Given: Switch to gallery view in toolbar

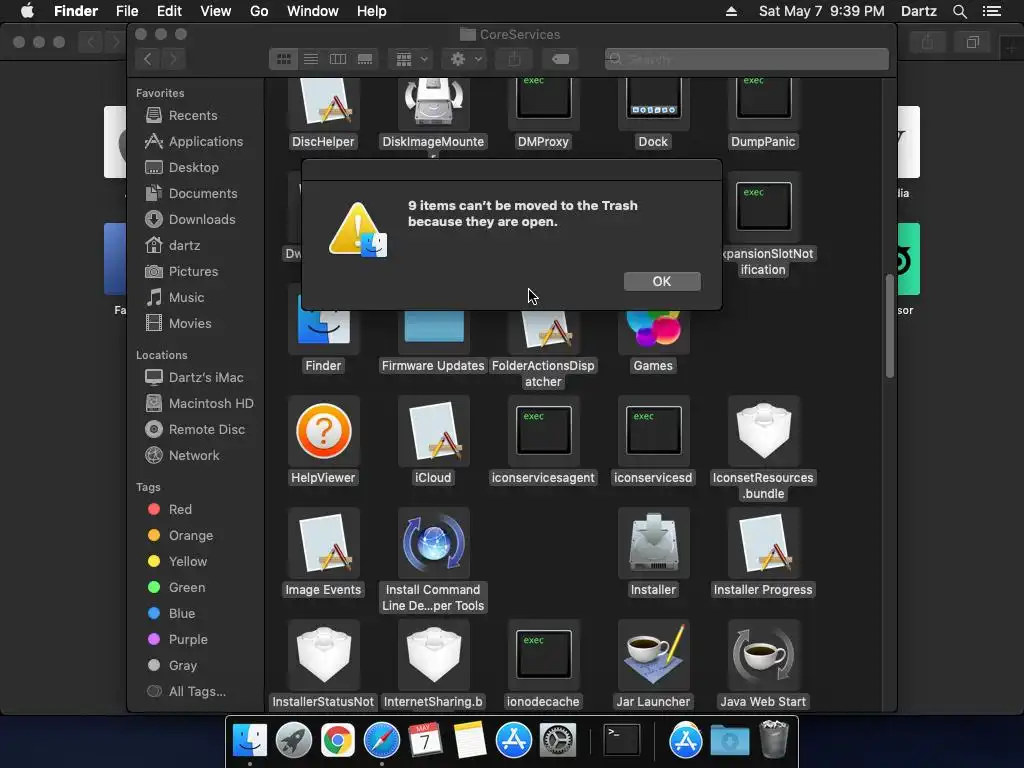Looking at the screenshot, I should click(365, 59).
